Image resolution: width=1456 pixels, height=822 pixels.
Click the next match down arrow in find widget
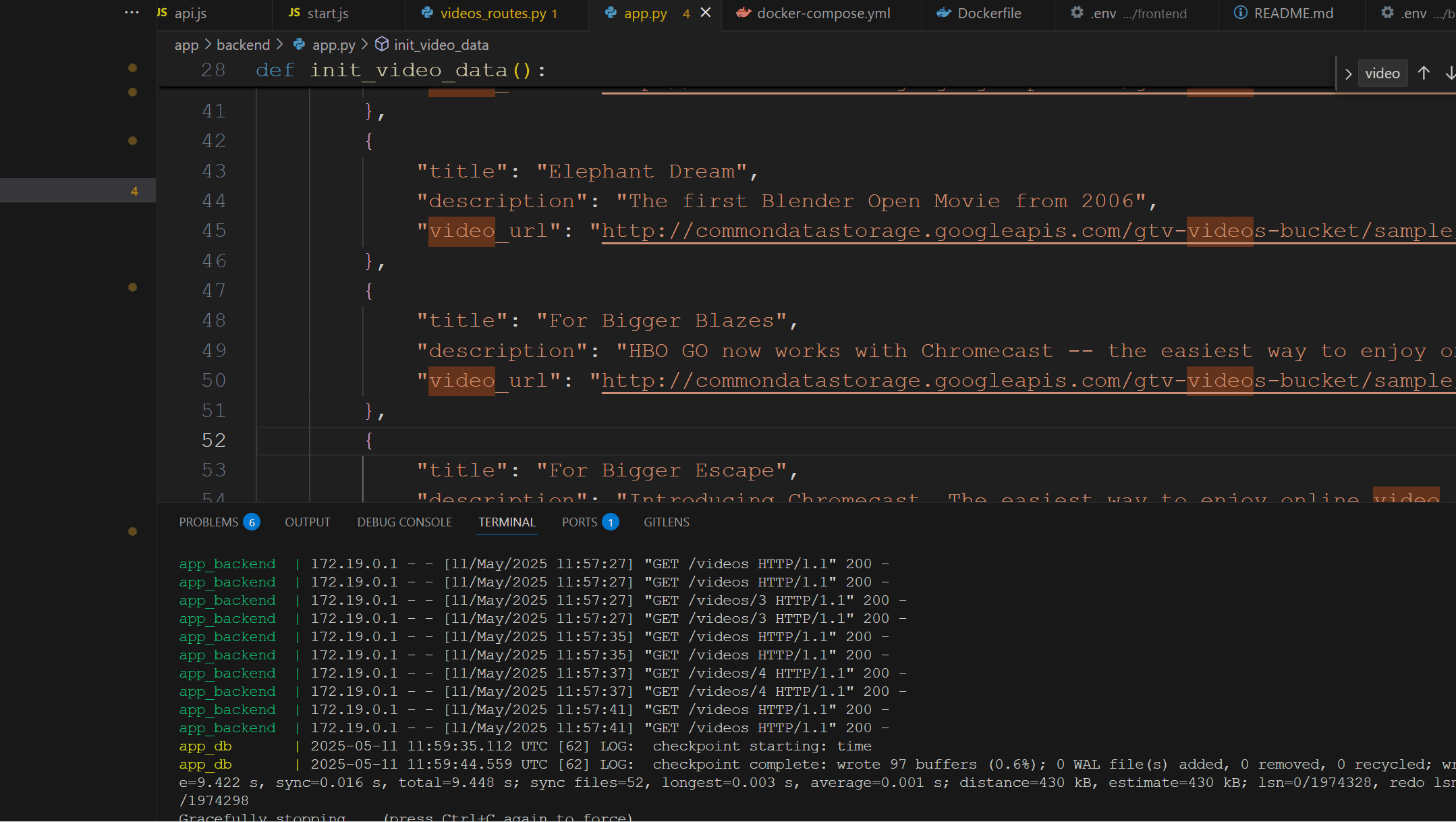1450,74
